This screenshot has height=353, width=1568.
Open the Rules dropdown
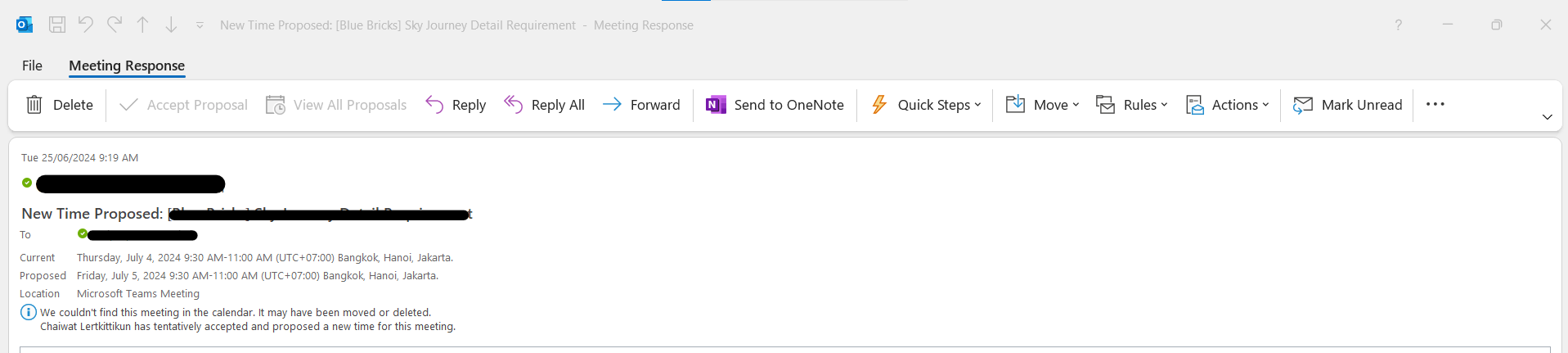(x=1132, y=105)
